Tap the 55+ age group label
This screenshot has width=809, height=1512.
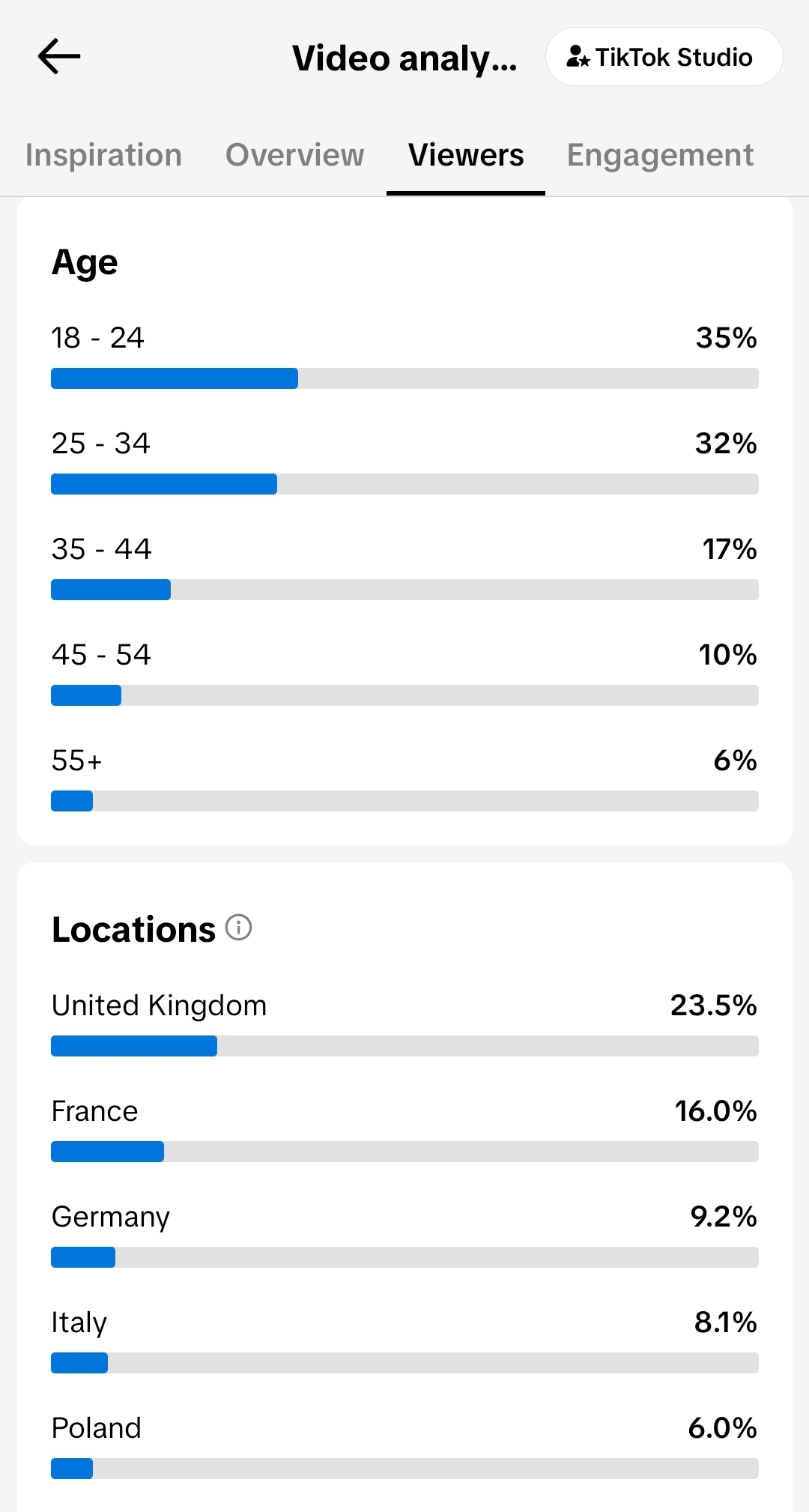(x=76, y=760)
